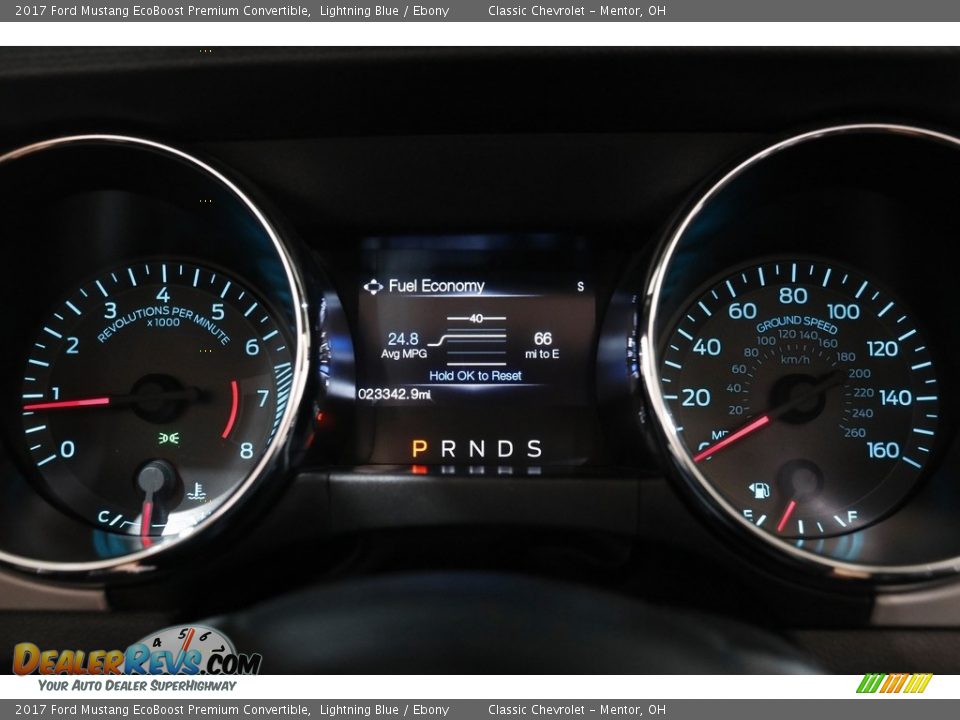Click the 40 label on the fuel economy chart
The height and width of the screenshot is (720, 960).
point(476,318)
